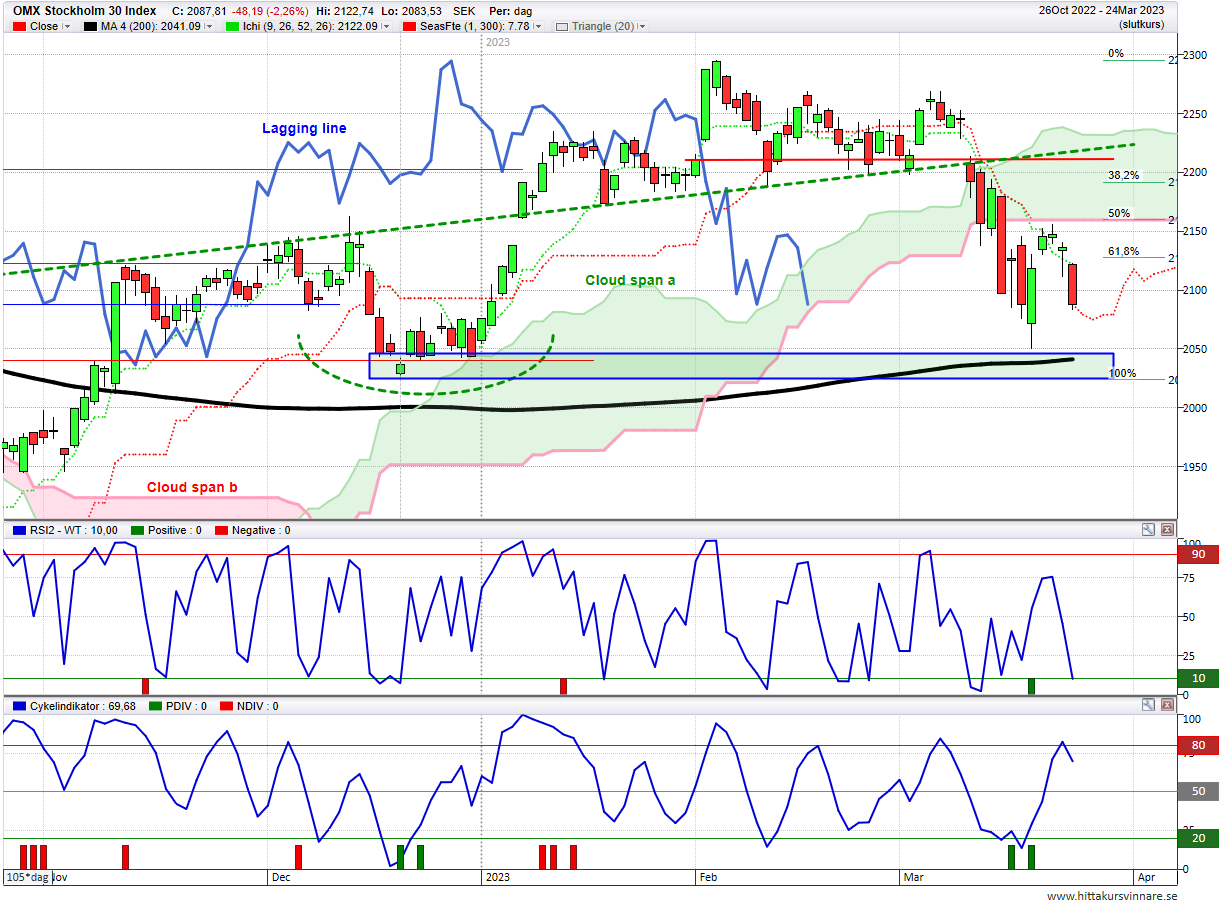1222x901 pixels.
Task: Close the RSI2 indicator panel
Action: (x=1167, y=530)
